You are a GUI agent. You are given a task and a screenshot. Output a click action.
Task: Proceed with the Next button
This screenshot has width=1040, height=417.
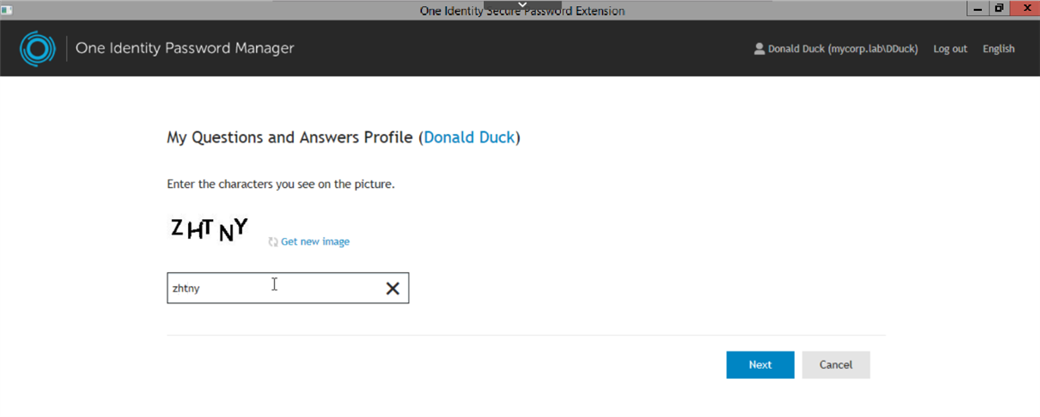(x=760, y=365)
